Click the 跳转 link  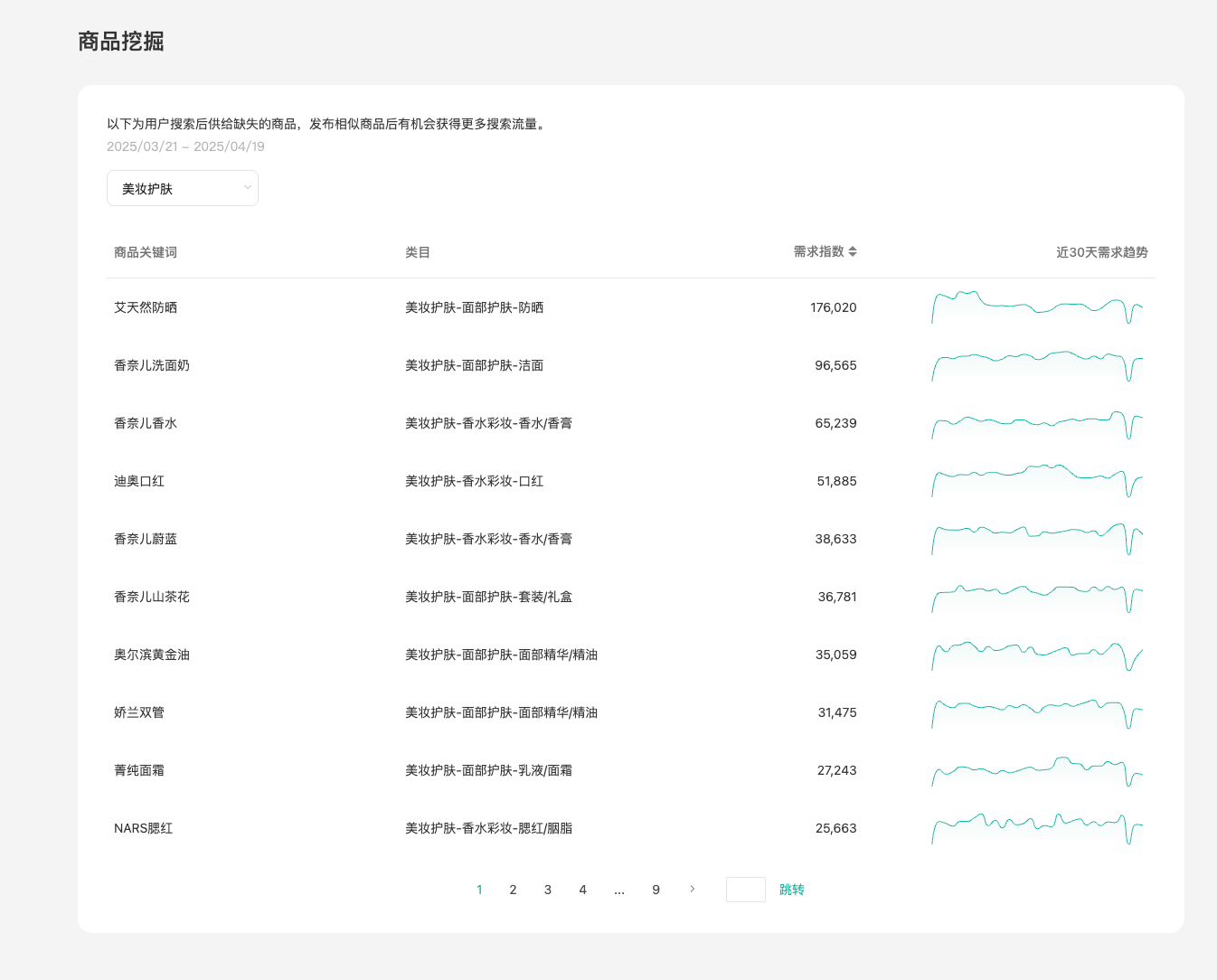791,890
